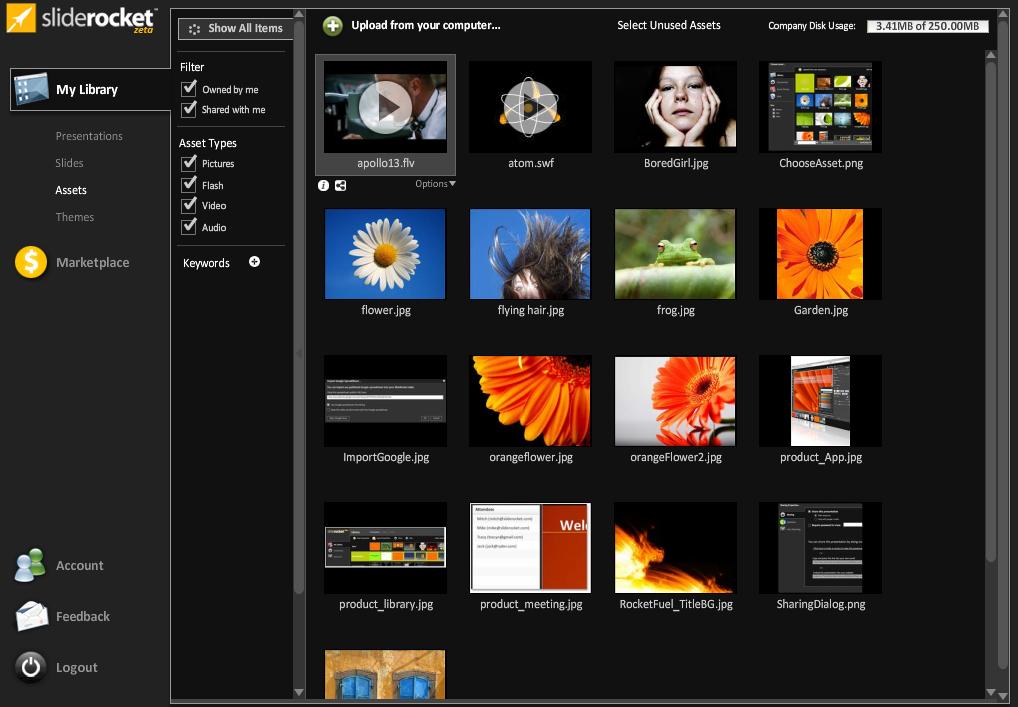Go to Presentations in library menu
This screenshot has width=1018, height=707.
[89, 136]
